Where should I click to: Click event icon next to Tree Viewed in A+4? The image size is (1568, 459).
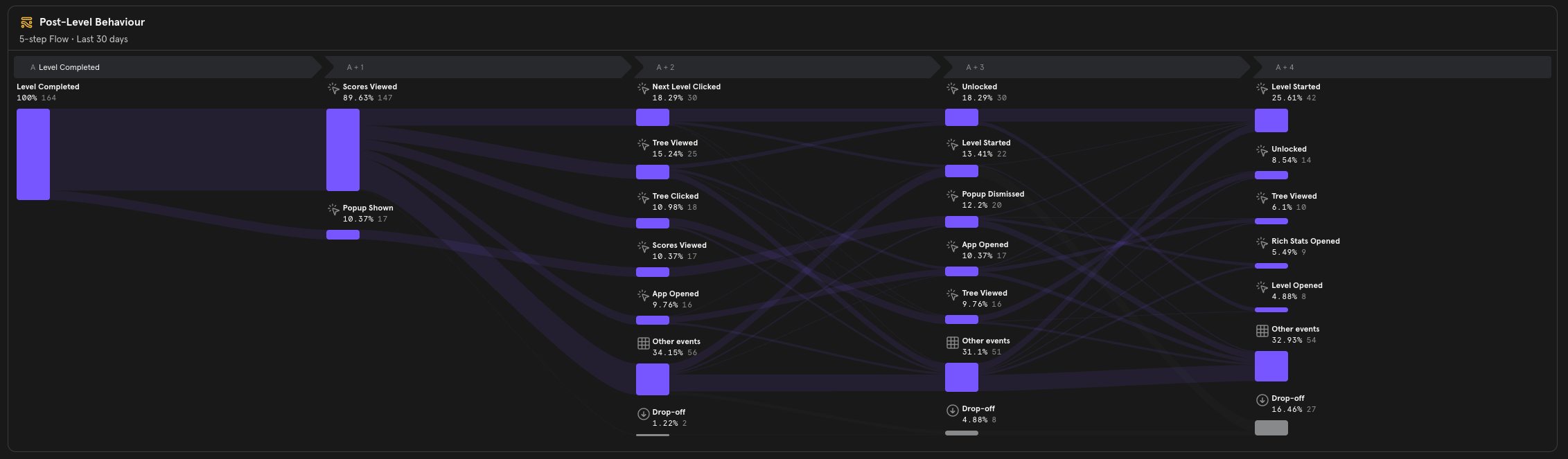[1262, 198]
